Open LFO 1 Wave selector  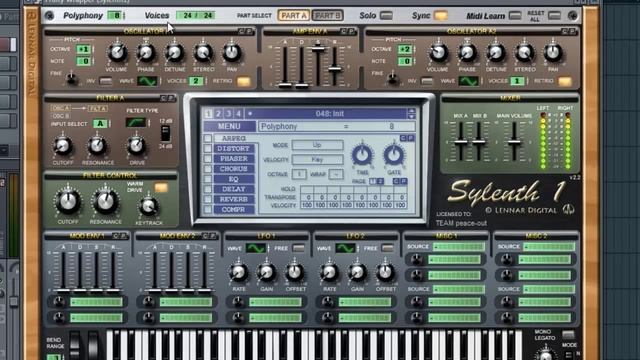pos(256,248)
